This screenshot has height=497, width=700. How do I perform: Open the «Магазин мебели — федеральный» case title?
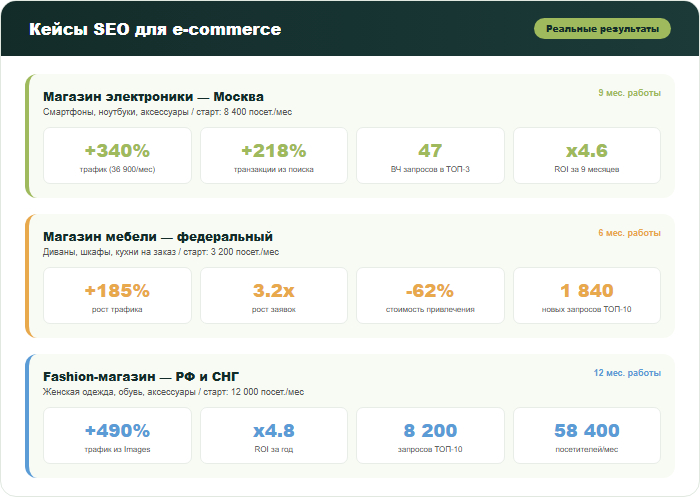(158, 237)
